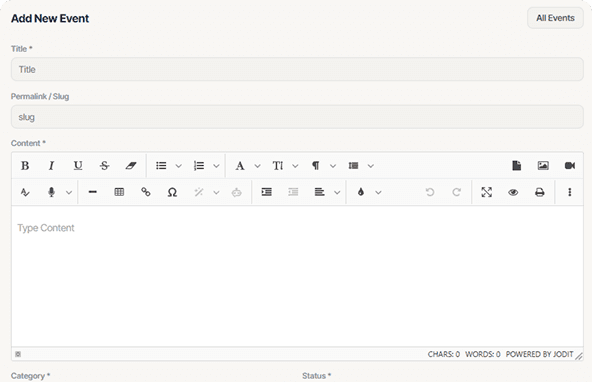The width and height of the screenshot is (592, 382).
Task: Select the text align icon
Action: tap(320, 193)
